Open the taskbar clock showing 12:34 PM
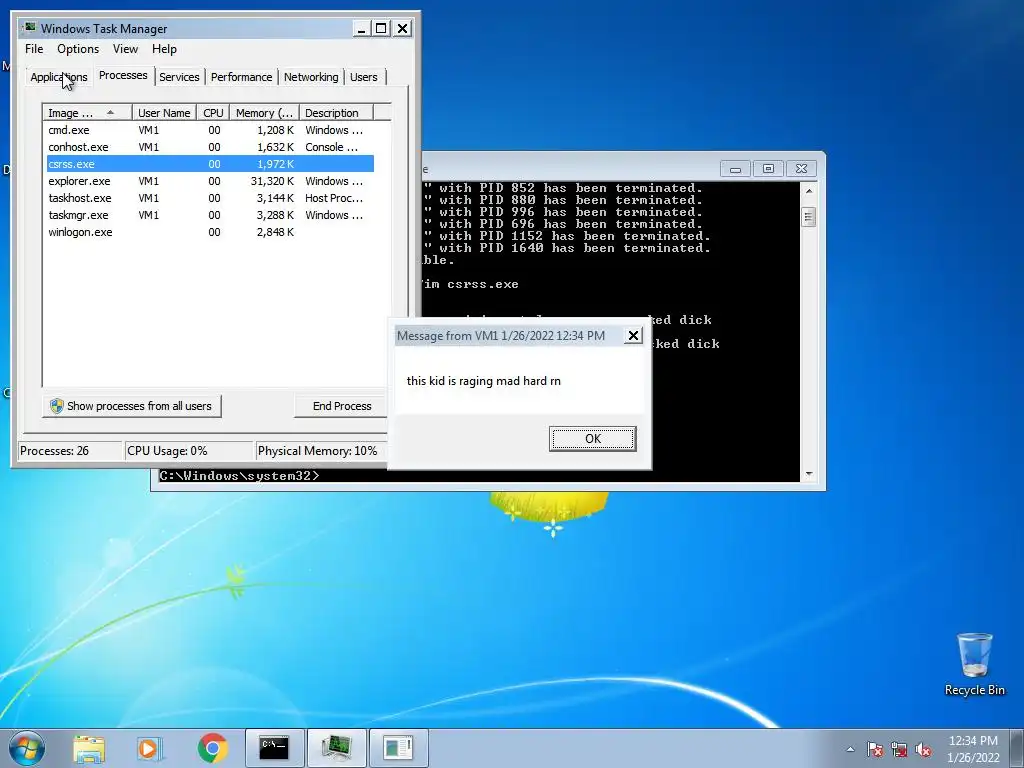 coord(973,748)
